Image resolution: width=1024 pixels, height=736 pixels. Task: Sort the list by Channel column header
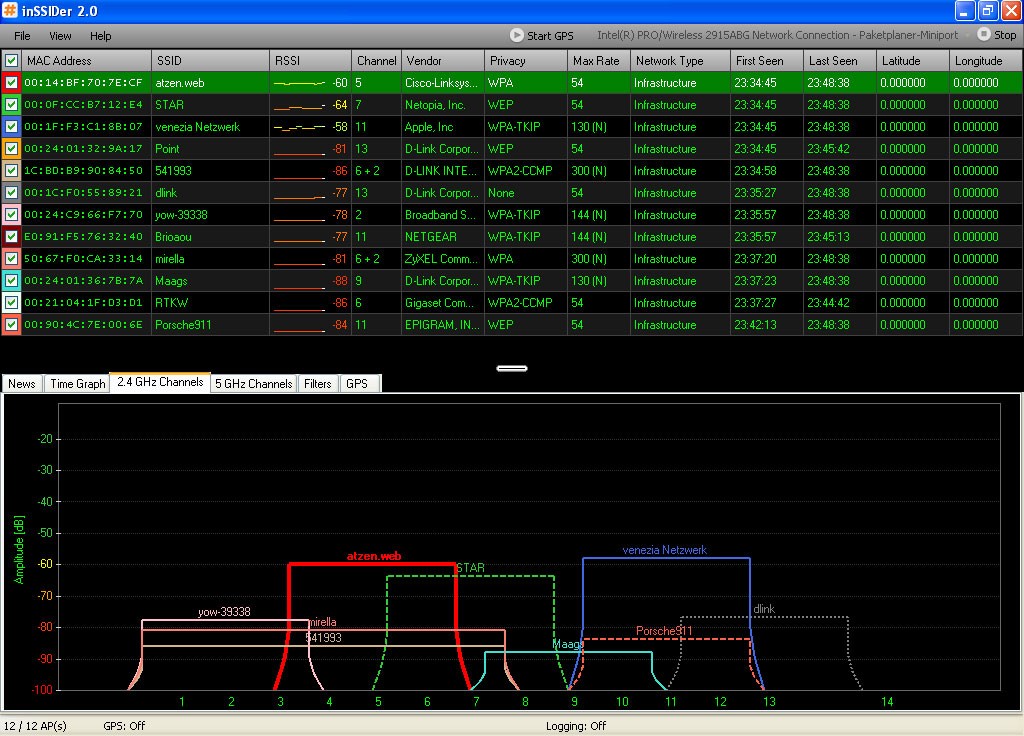coord(376,61)
